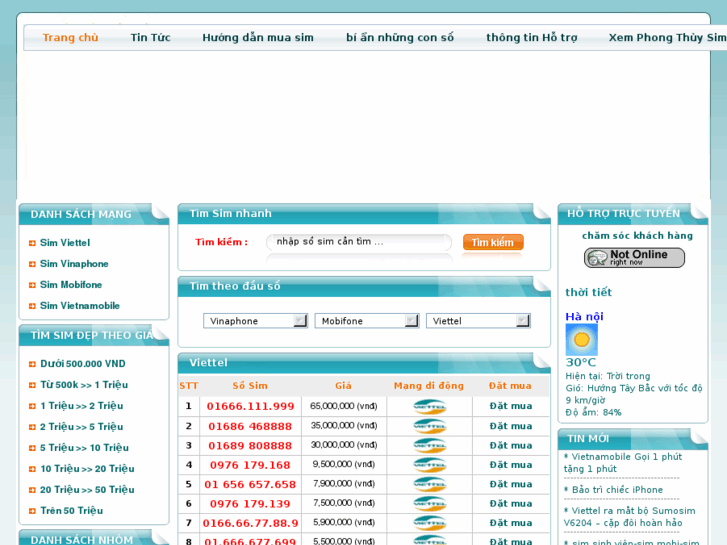Click bullet icon beside 10 Triệu >> 20 Triệu
Viewport: 727px width, 545px height.
pos(32,469)
